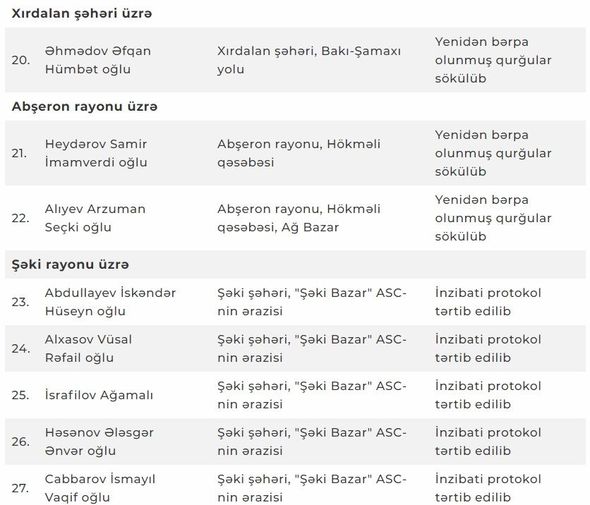Viewport: 590px width, 505px height.
Task: Click the row number '25.'
Action: [x=20, y=395]
